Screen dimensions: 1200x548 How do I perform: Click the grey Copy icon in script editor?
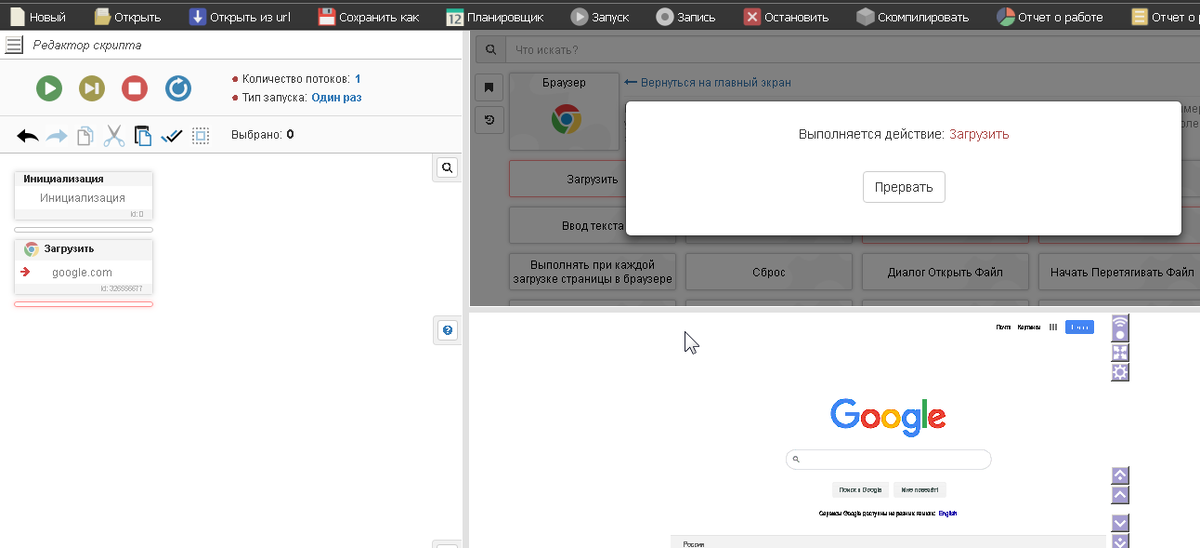point(85,135)
